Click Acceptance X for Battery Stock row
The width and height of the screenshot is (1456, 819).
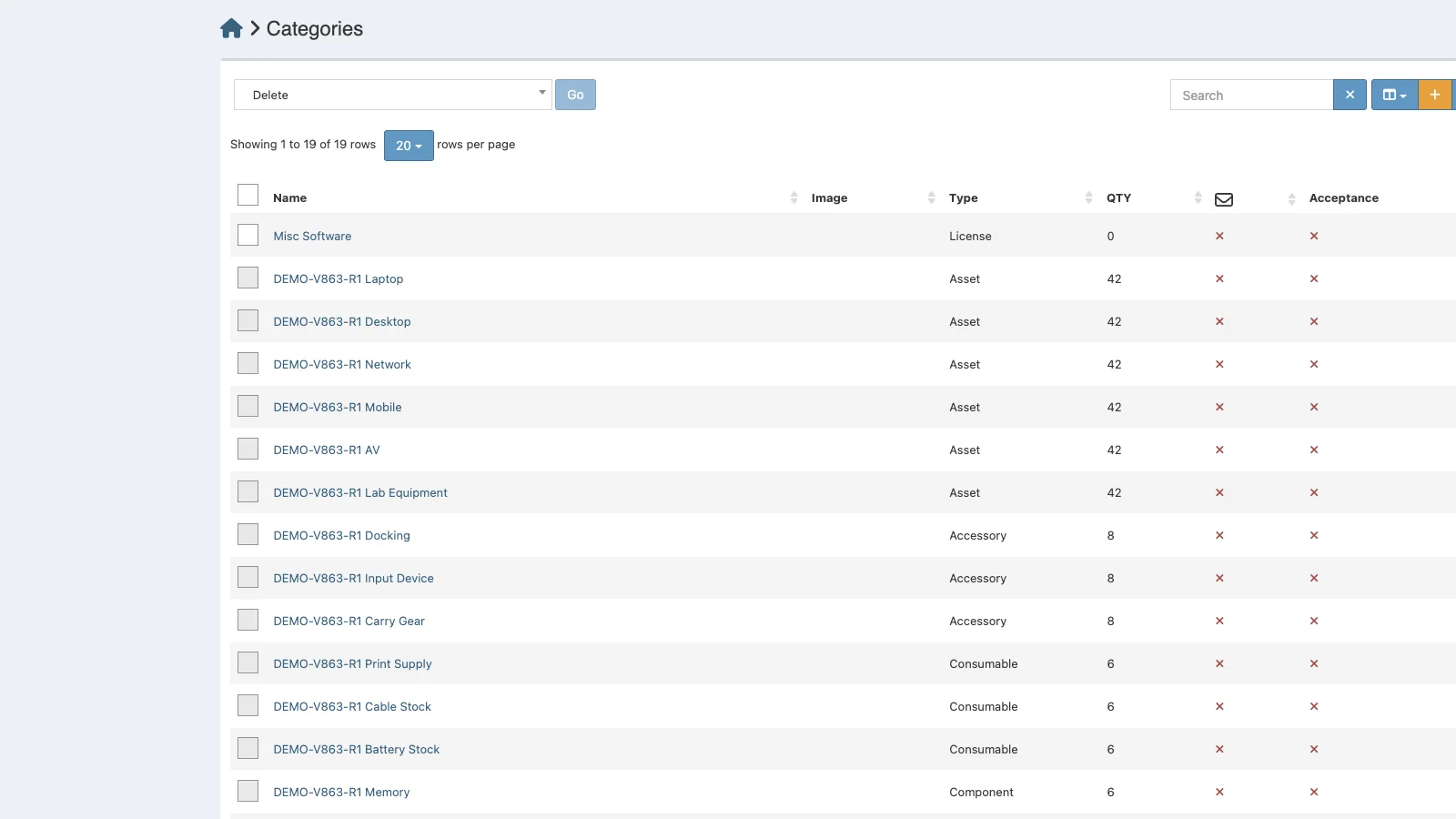1314,749
